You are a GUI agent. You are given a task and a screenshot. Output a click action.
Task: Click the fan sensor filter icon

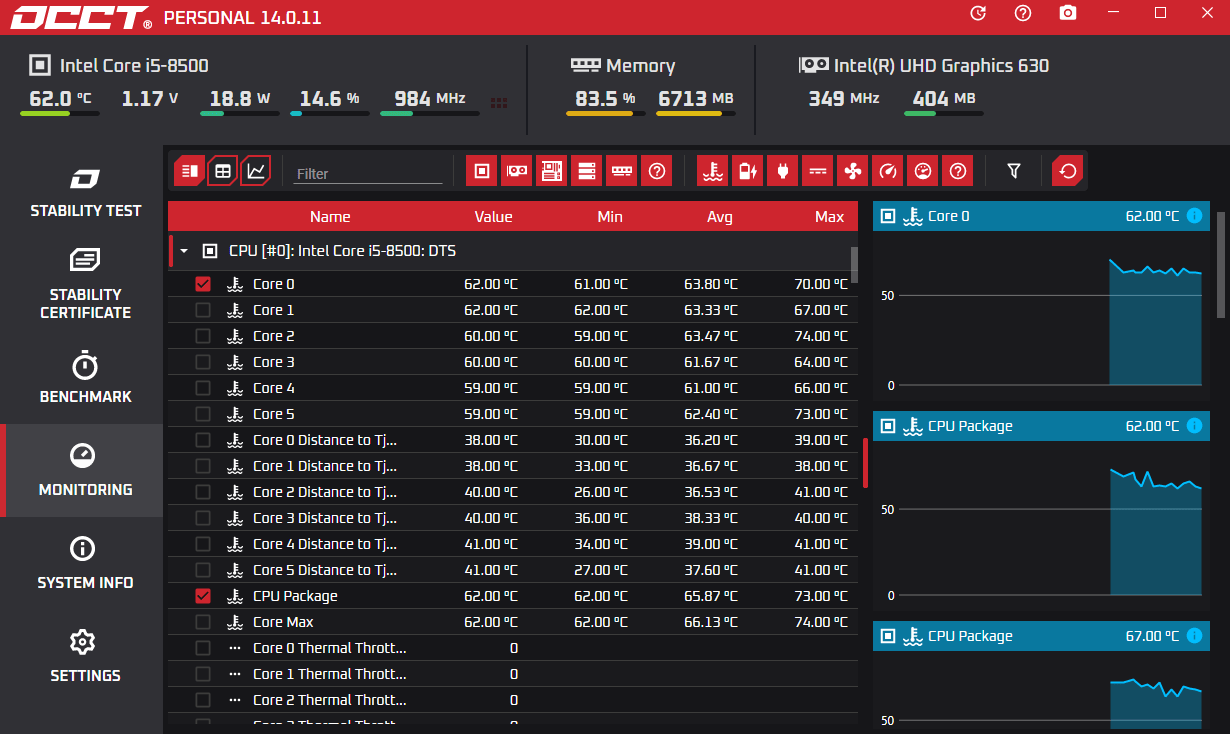(x=852, y=171)
